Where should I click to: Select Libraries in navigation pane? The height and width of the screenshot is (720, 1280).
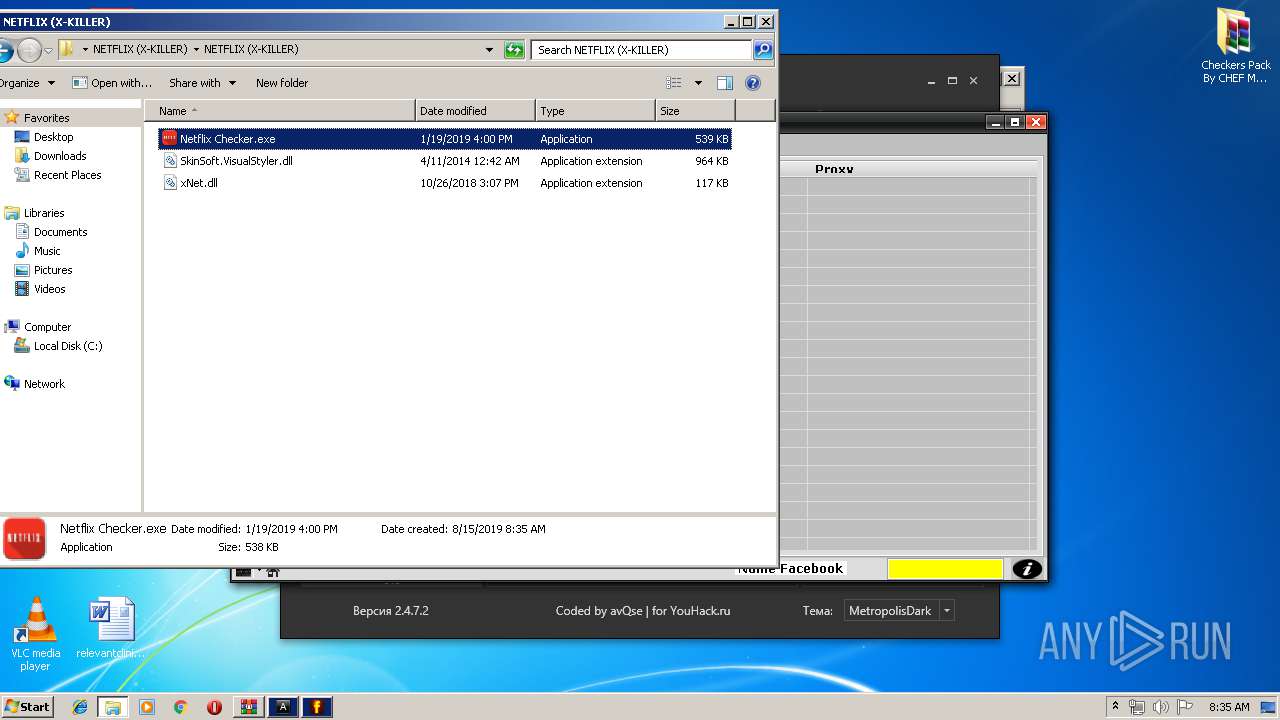click(44, 213)
